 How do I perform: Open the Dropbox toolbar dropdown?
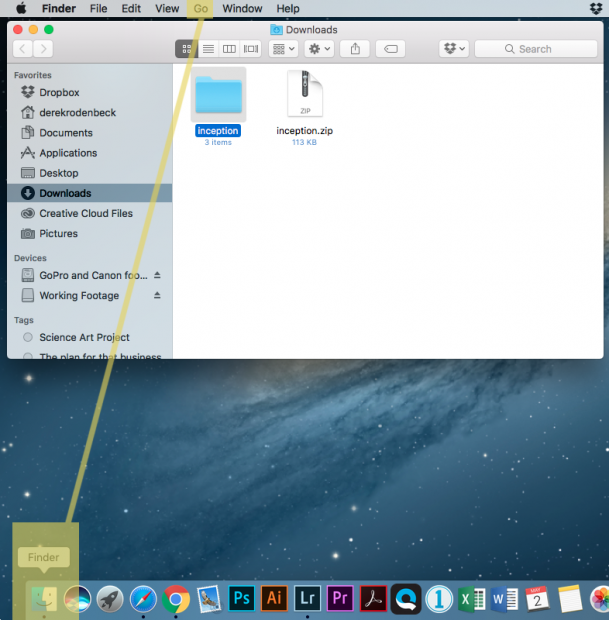[x=453, y=49]
